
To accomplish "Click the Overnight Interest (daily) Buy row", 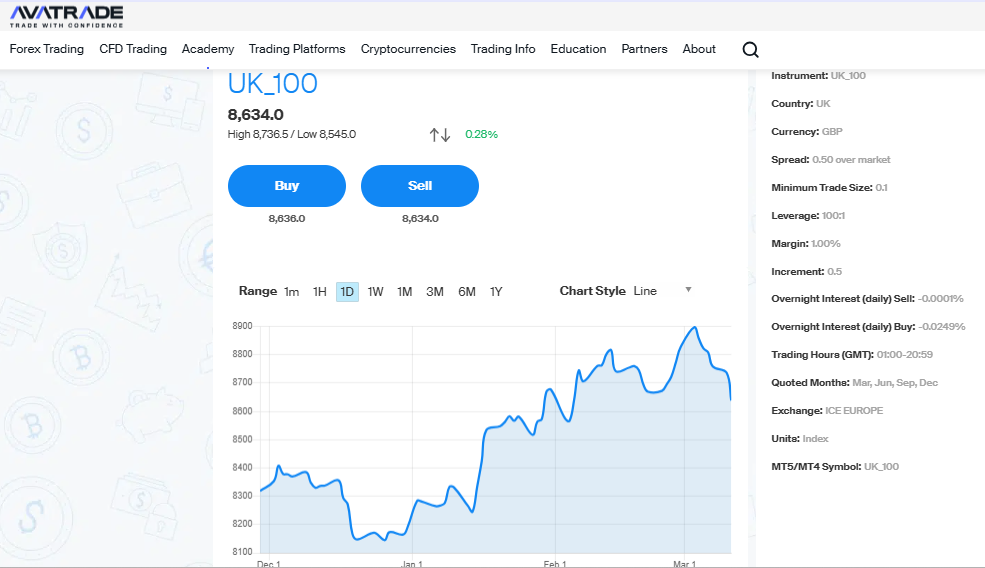I will click(869, 327).
